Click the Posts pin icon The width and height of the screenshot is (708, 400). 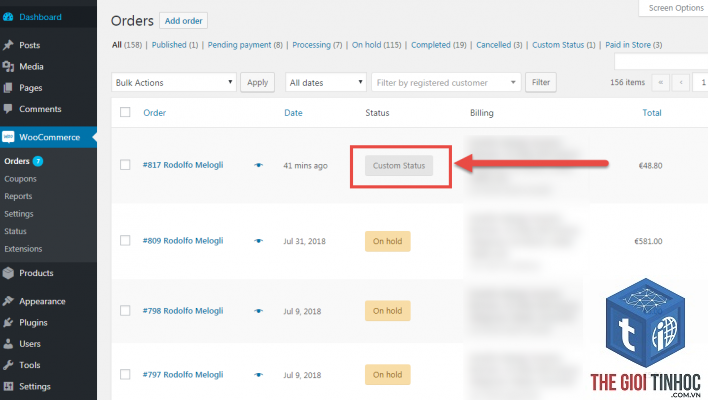tap(8, 45)
